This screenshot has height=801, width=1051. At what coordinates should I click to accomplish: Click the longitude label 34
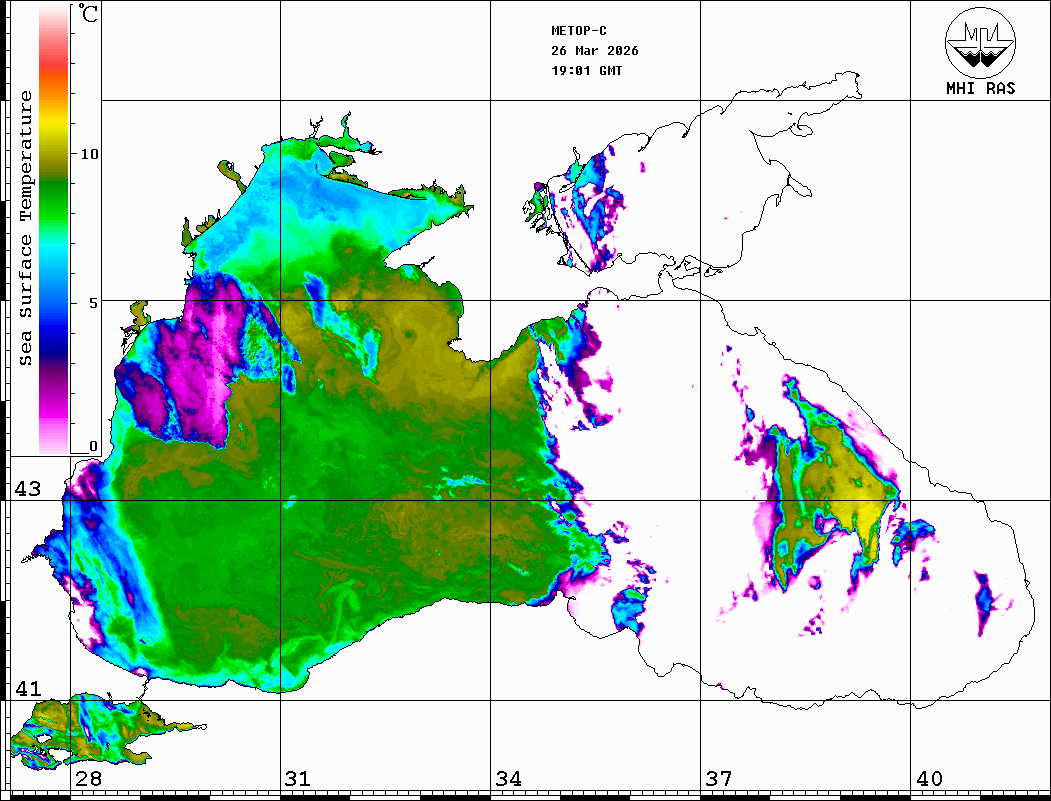pyautogui.click(x=507, y=779)
